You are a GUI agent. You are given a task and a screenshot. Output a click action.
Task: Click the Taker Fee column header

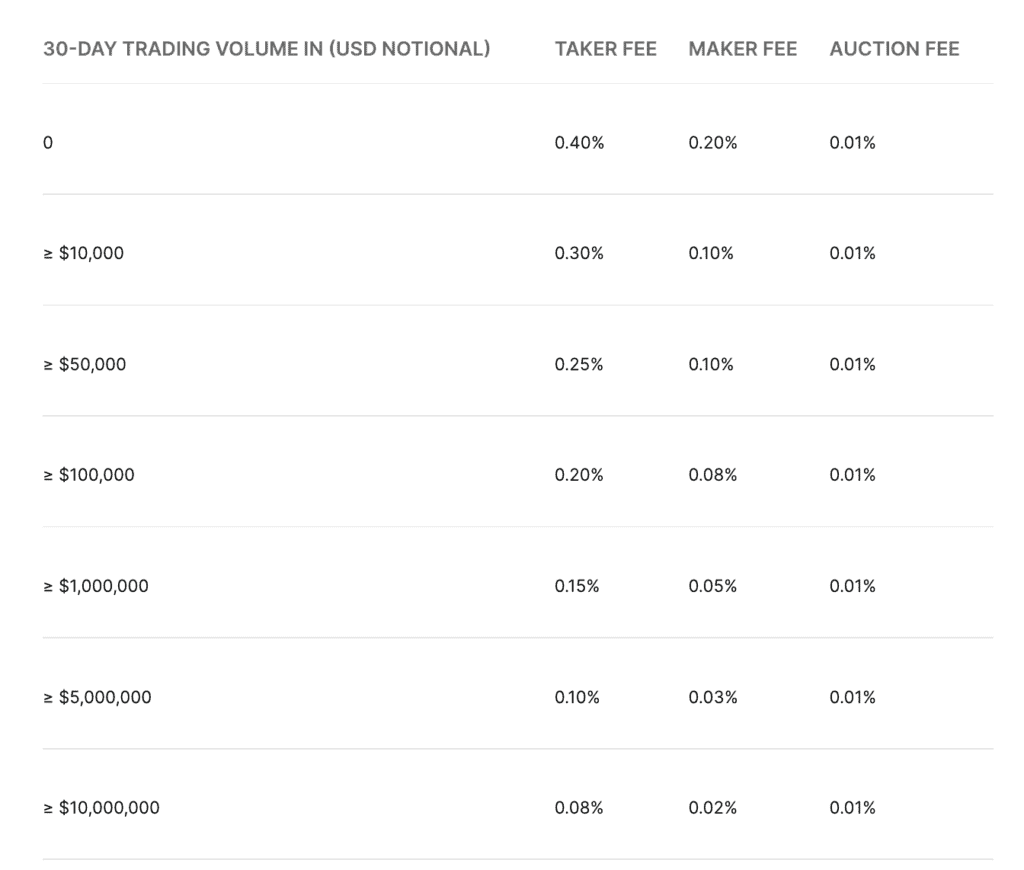[x=605, y=49]
